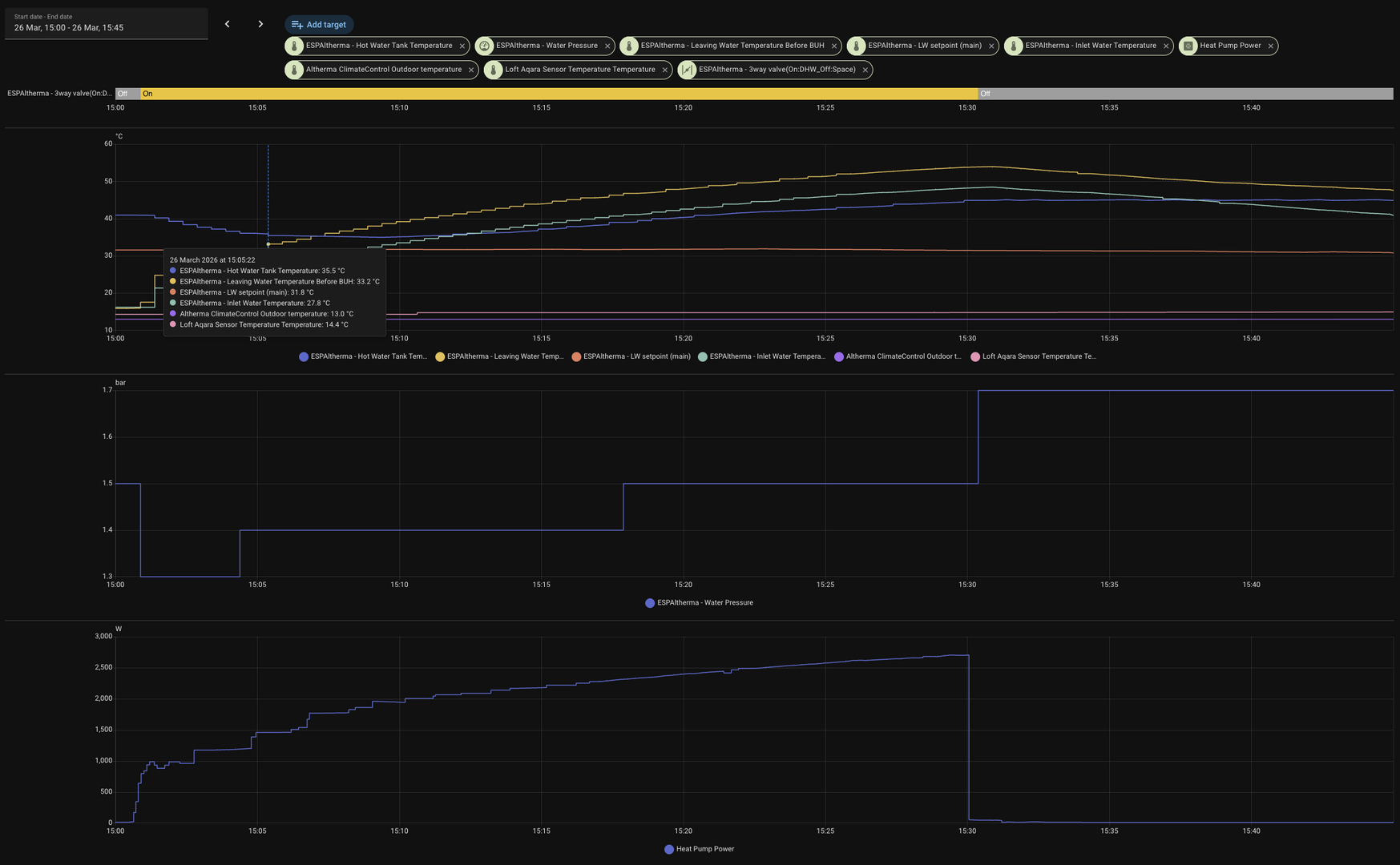This screenshot has height=865, width=1400.
Task: Click thermometer icon on Inlet Water Temperature chip
Action: pos(1014,46)
